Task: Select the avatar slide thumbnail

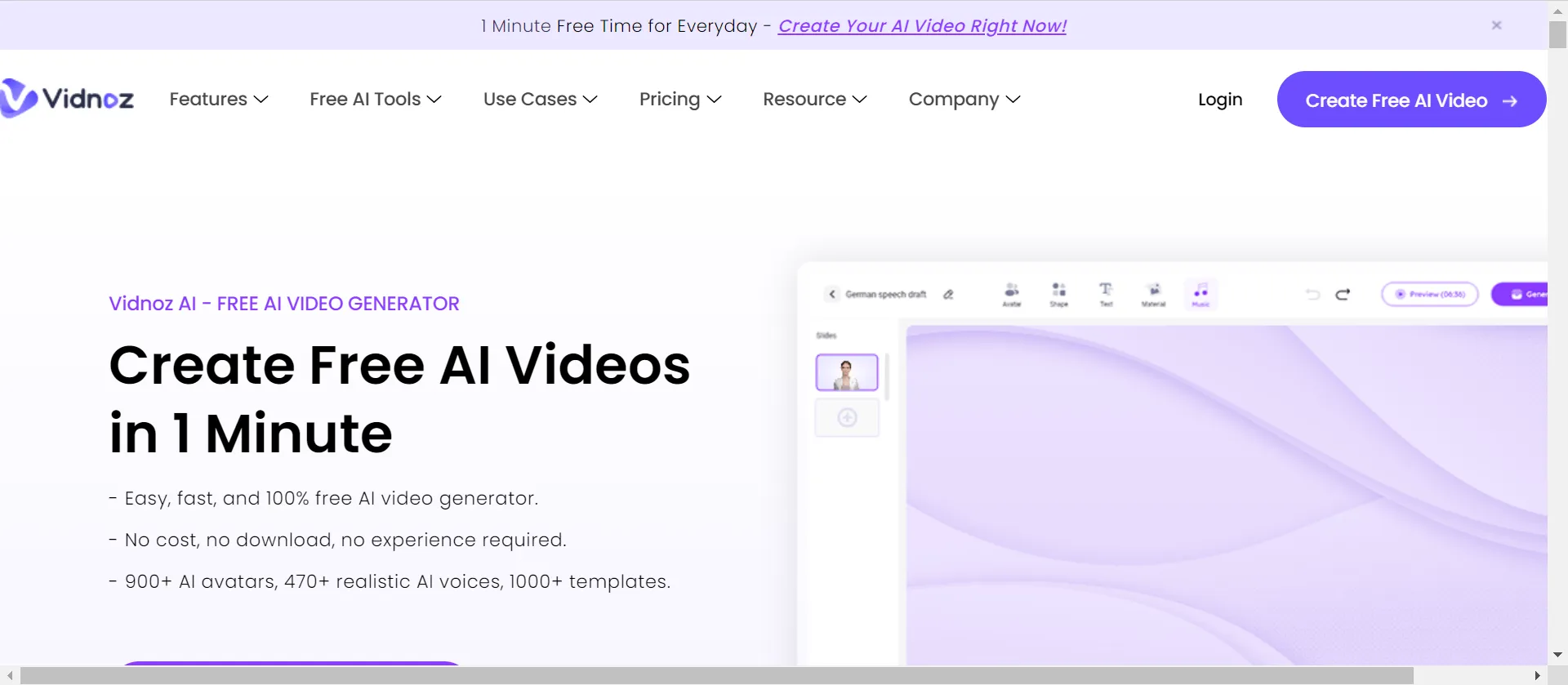Action: pyautogui.click(x=847, y=372)
